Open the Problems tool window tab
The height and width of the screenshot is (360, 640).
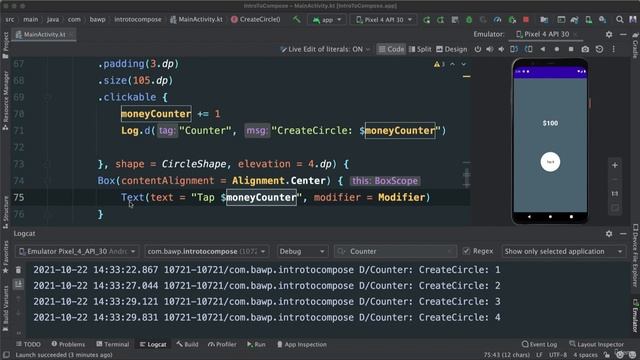(68, 344)
